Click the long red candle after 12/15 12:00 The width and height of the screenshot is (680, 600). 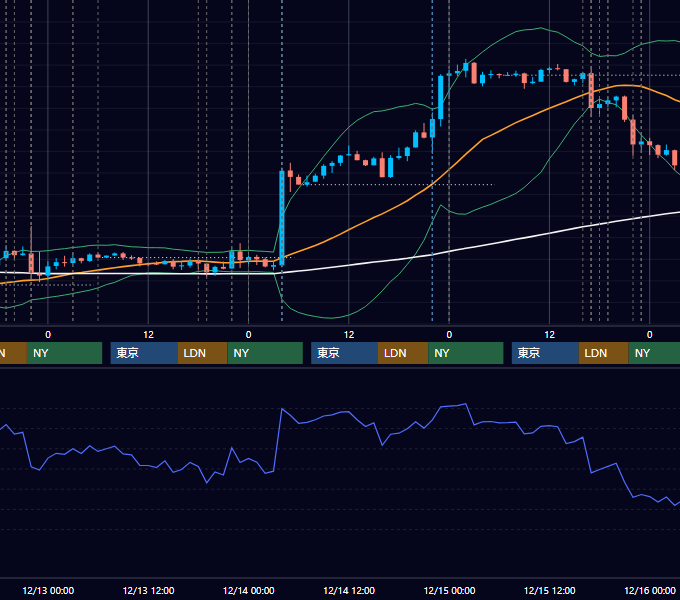point(591,91)
